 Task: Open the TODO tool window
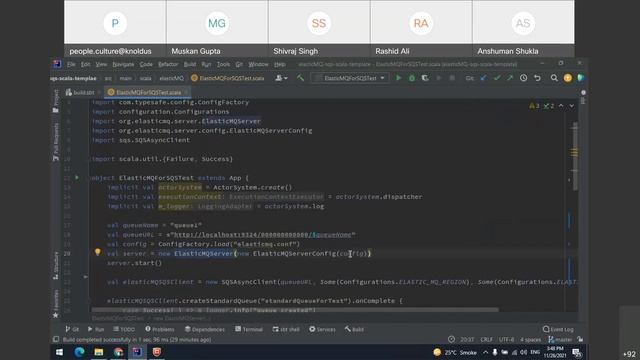[124, 329]
